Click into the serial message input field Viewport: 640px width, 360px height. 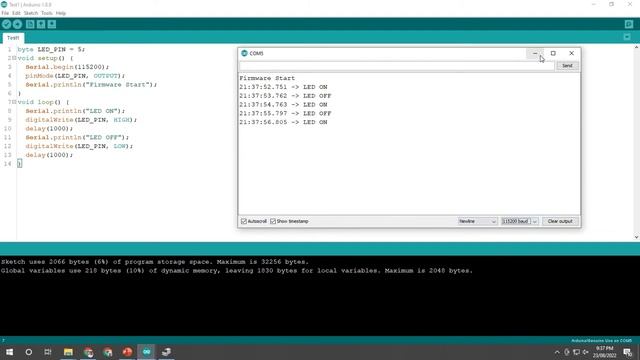pyautogui.click(x=397, y=66)
